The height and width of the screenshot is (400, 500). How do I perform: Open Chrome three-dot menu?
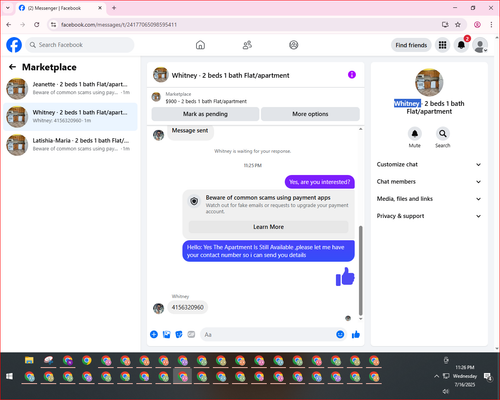coord(491,25)
